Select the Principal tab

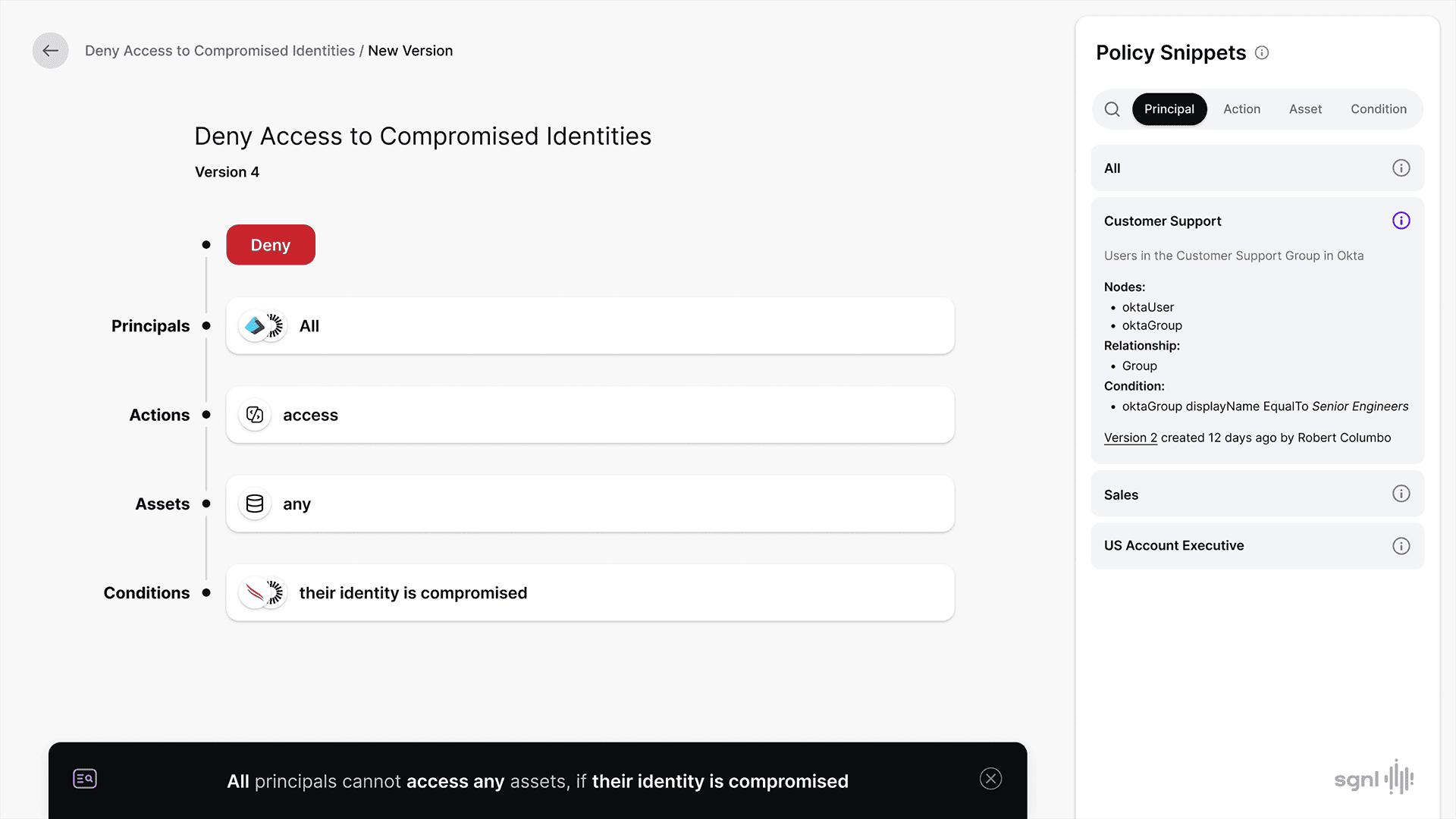pos(1169,109)
